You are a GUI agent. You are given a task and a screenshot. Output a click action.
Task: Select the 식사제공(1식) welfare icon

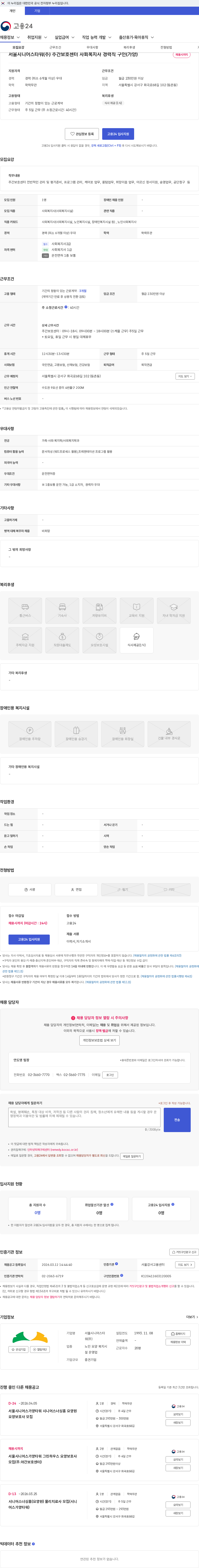coord(137,640)
